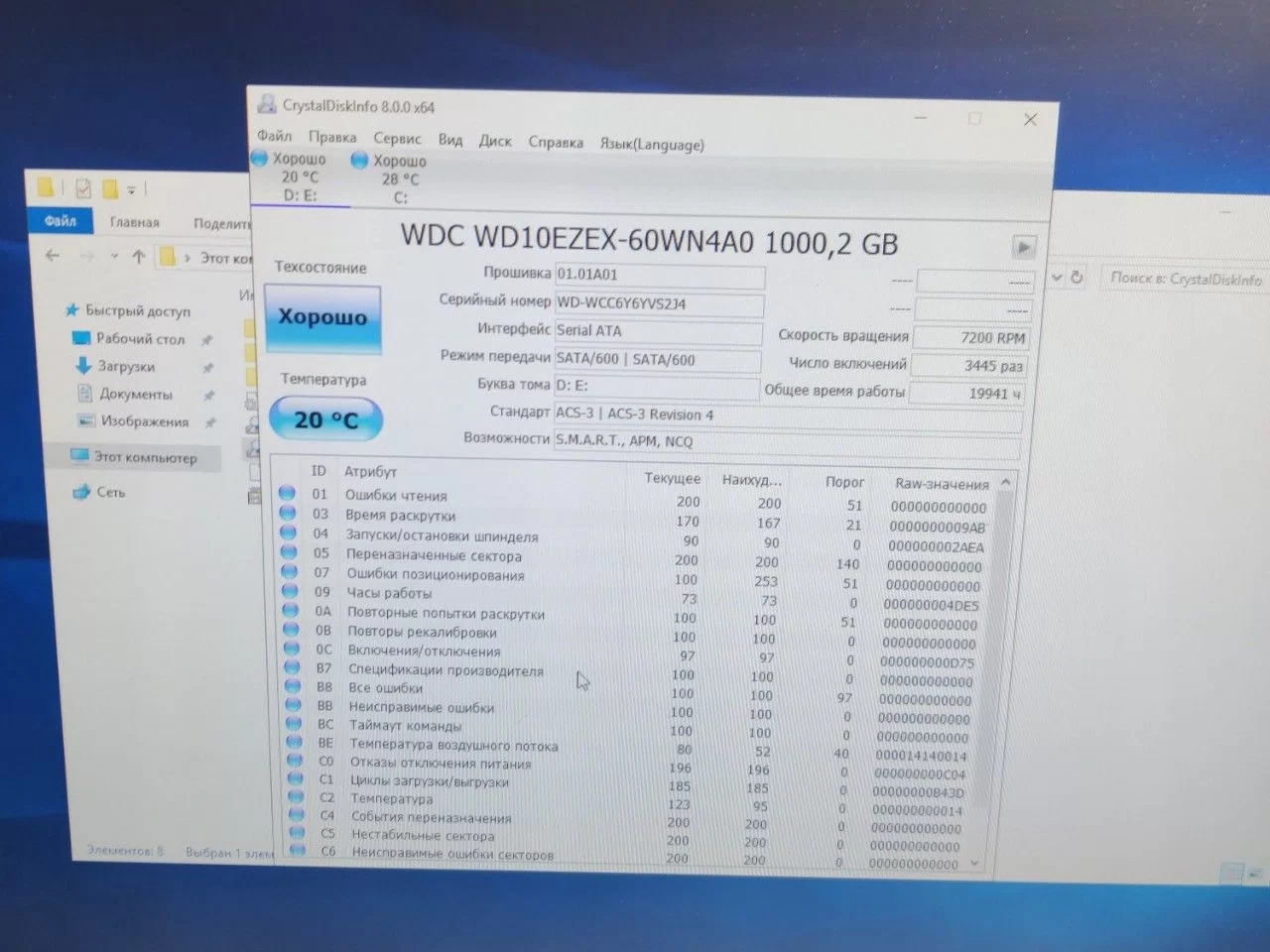Click the Текущее column header

click(672, 478)
